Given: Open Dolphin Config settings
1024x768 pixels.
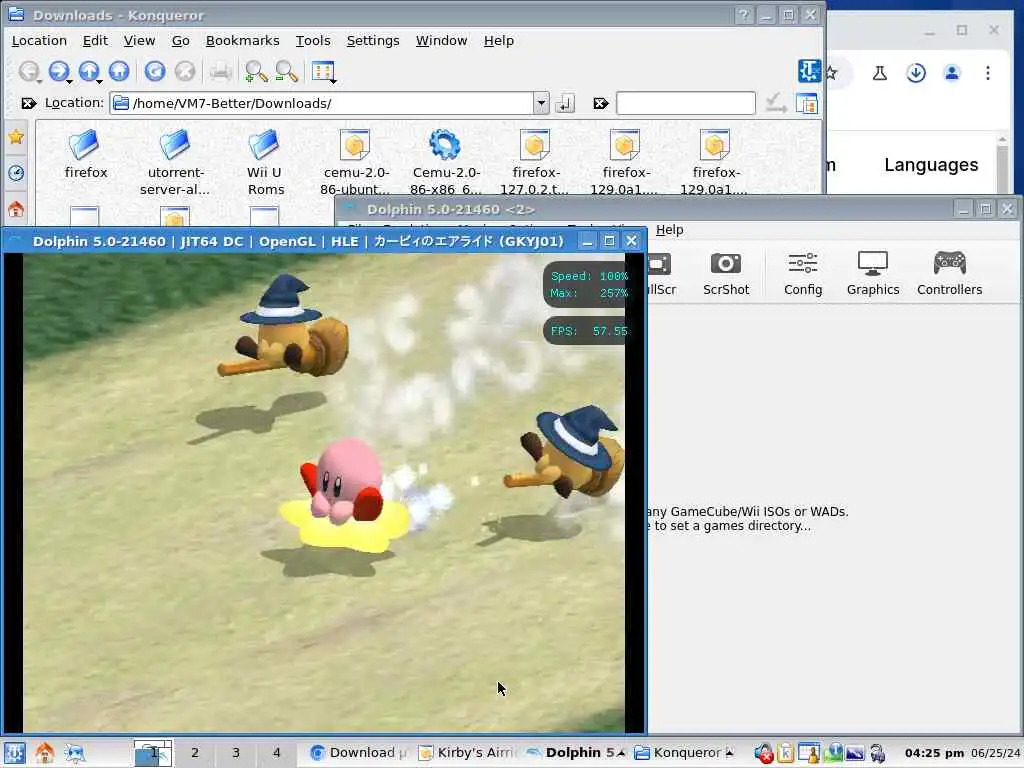Looking at the screenshot, I should point(803,274).
